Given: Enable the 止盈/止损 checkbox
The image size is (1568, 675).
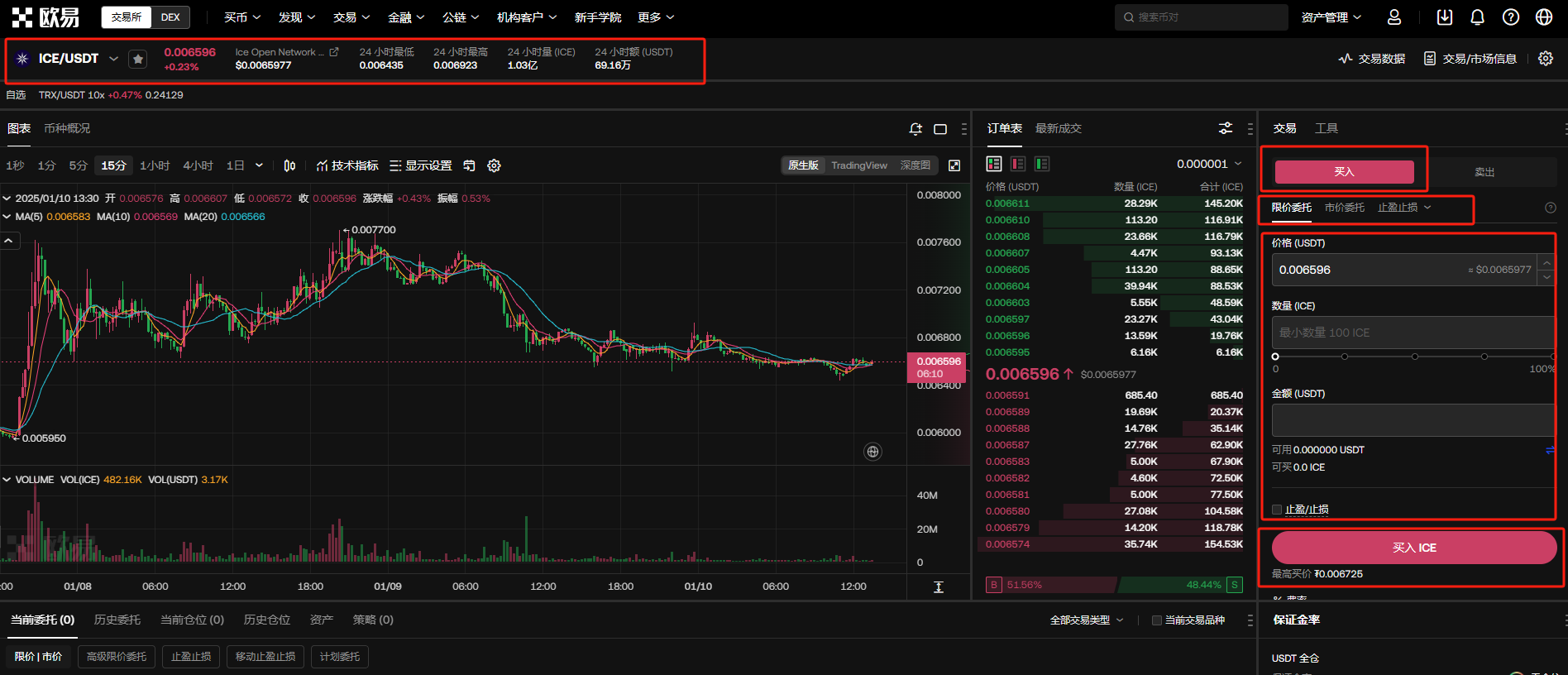Looking at the screenshot, I should [x=1277, y=510].
